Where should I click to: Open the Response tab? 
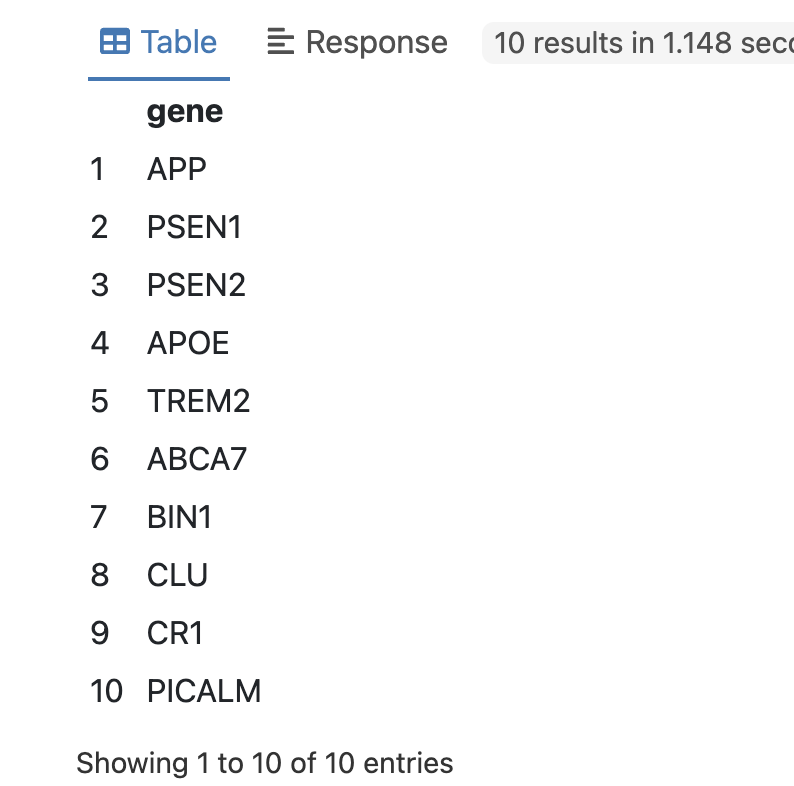357,43
